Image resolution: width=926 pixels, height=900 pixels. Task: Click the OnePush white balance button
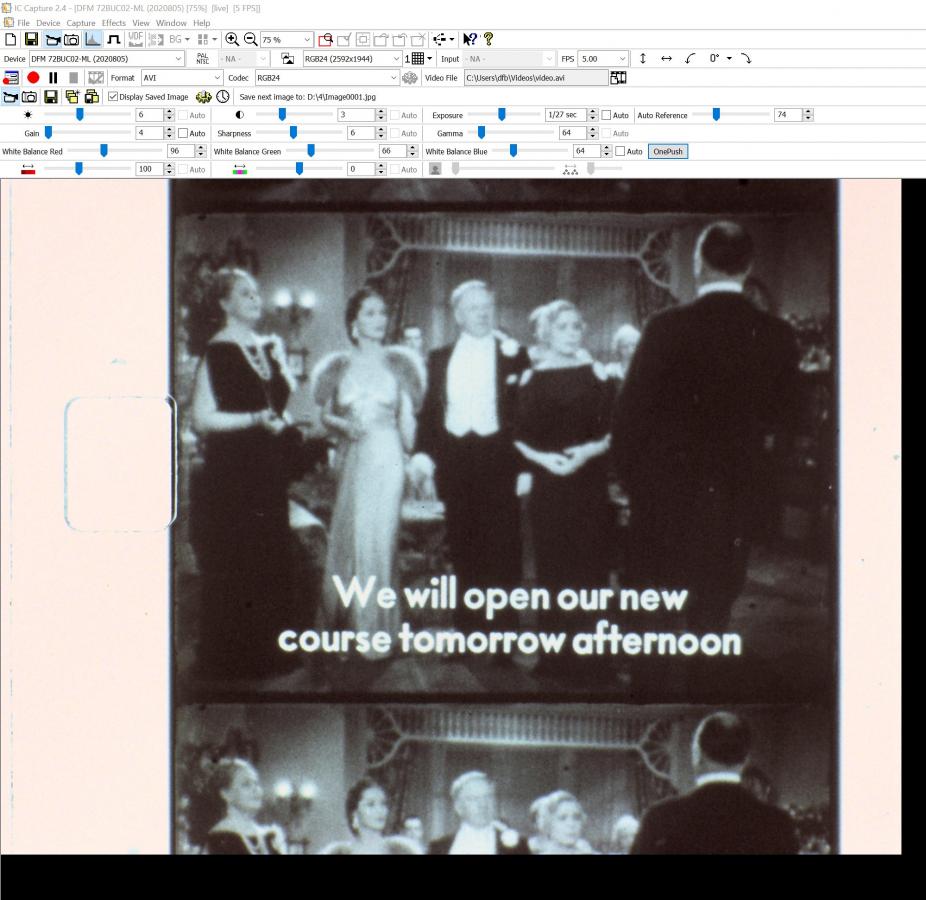[x=668, y=151]
